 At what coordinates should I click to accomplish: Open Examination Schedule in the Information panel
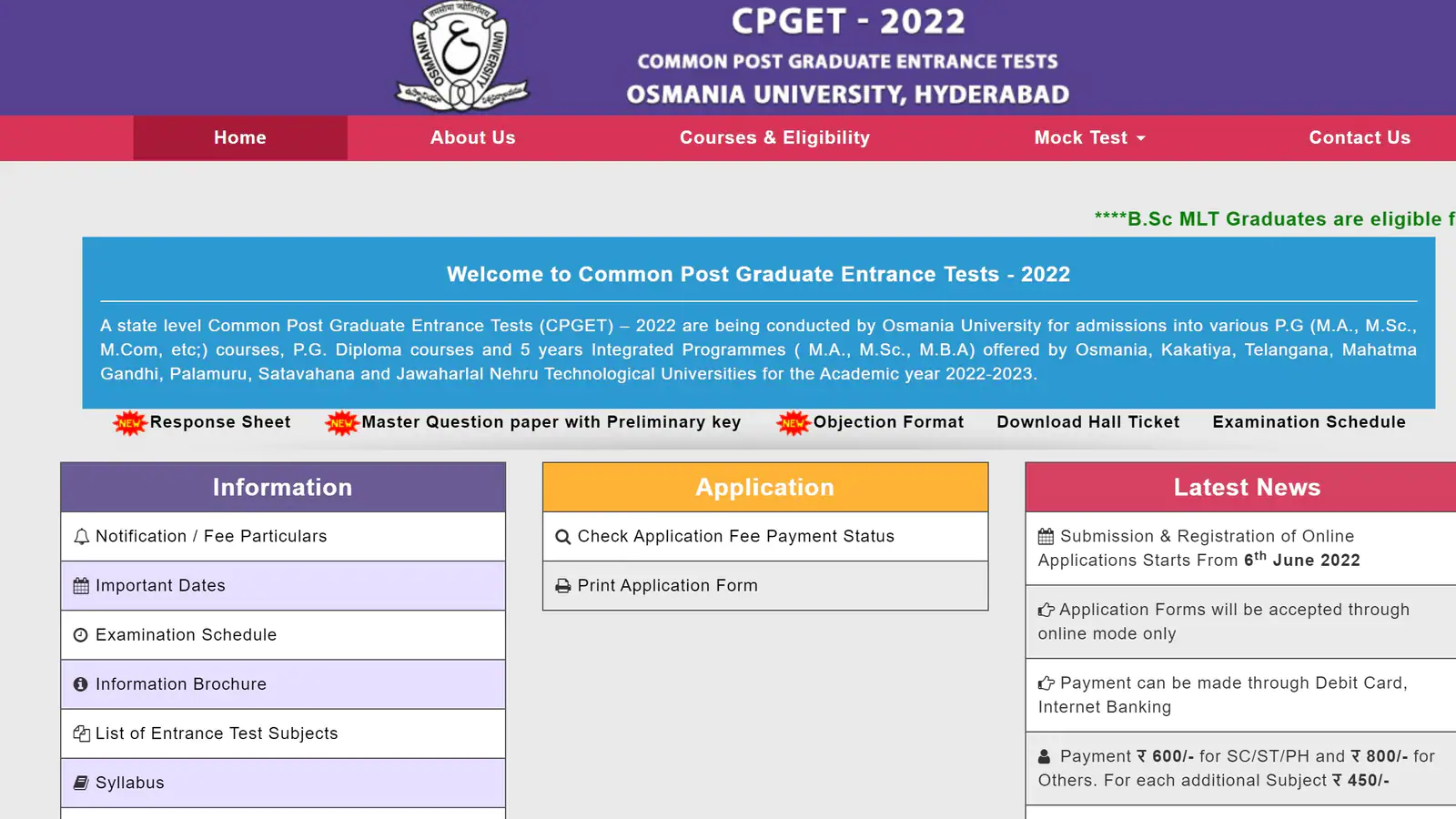[283, 635]
